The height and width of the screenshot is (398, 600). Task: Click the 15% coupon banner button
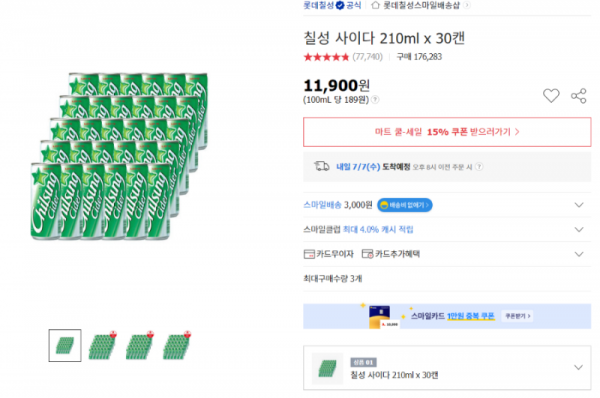(x=447, y=132)
